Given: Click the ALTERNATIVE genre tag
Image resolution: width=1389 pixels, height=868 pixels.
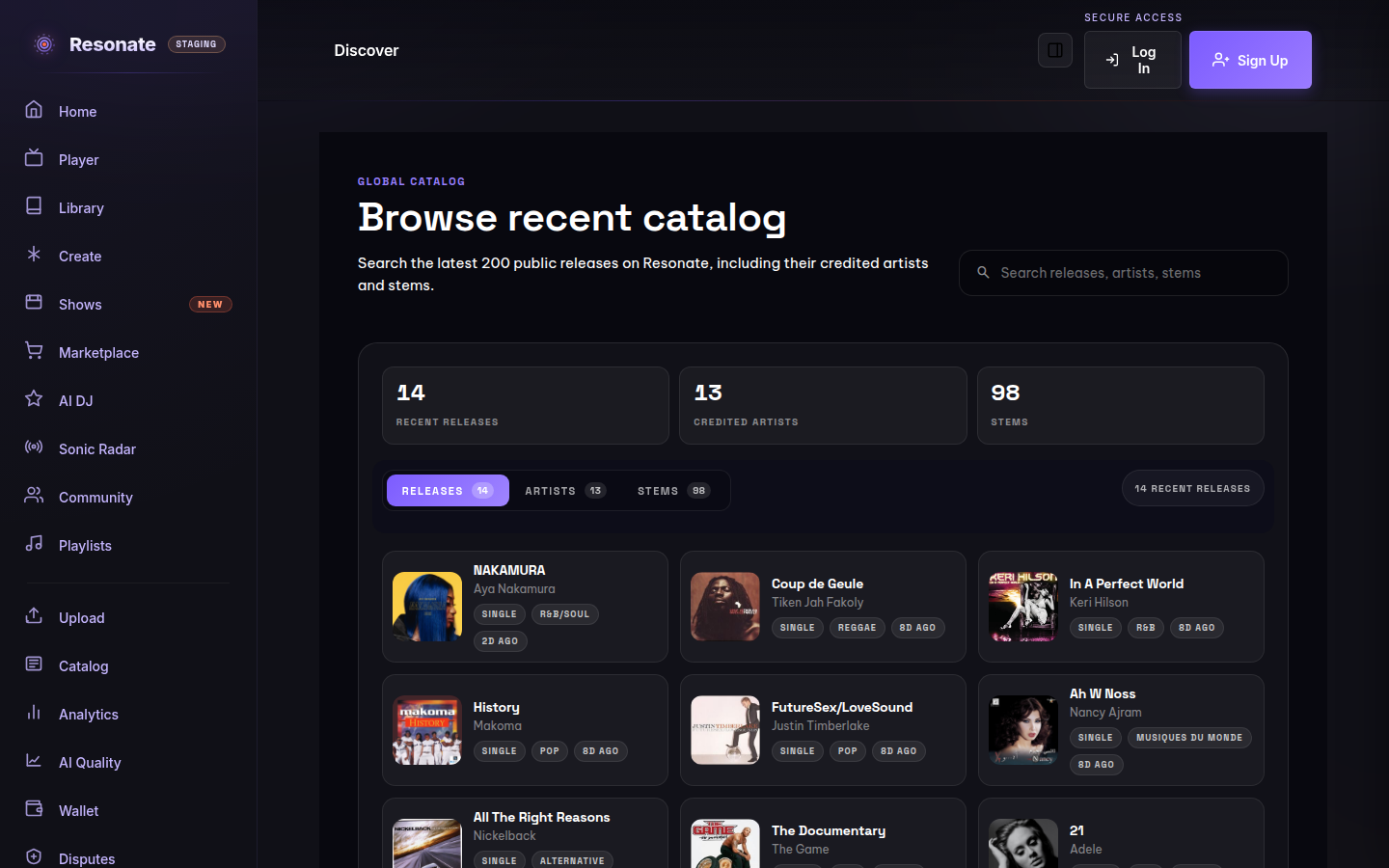Looking at the screenshot, I should pos(572,860).
